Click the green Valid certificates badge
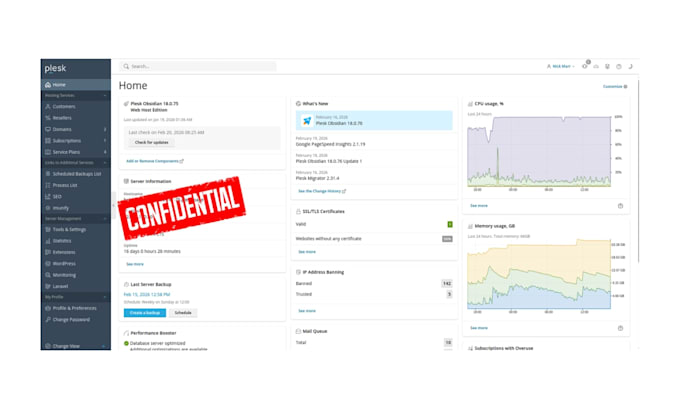The height and width of the screenshot is (409, 680). [x=450, y=224]
